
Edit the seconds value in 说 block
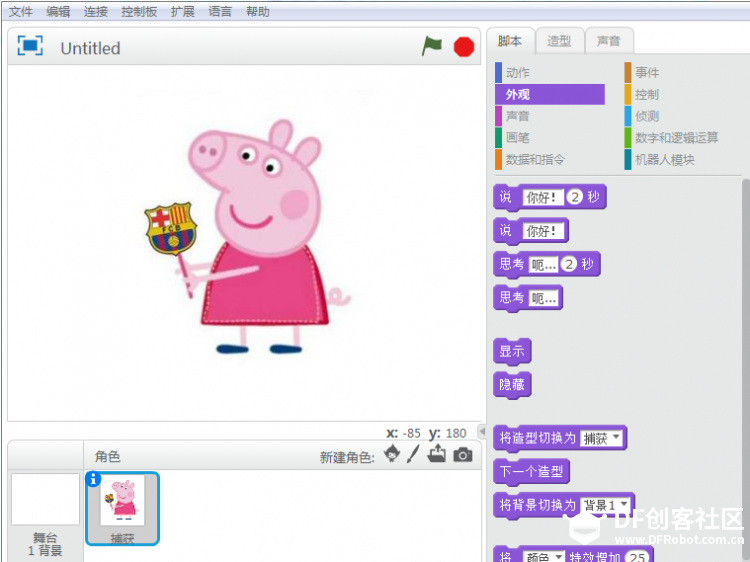tap(575, 197)
